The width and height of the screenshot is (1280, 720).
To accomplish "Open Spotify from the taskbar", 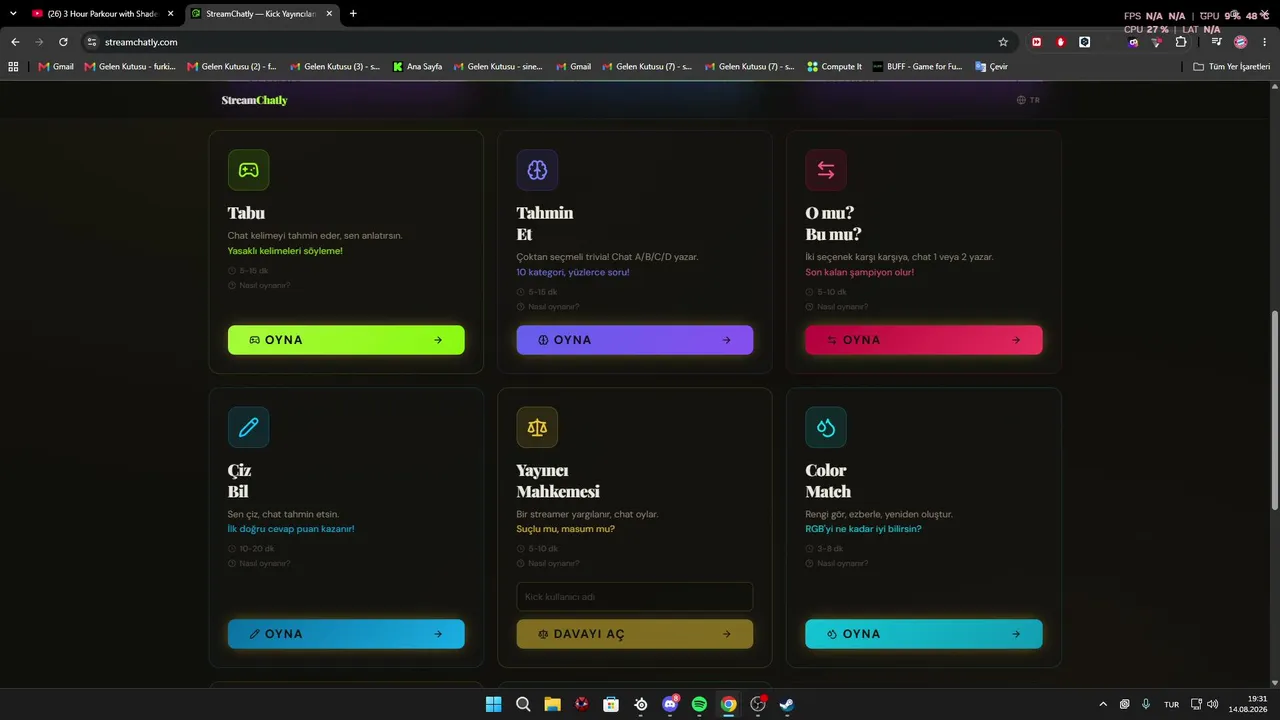I will [699, 704].
